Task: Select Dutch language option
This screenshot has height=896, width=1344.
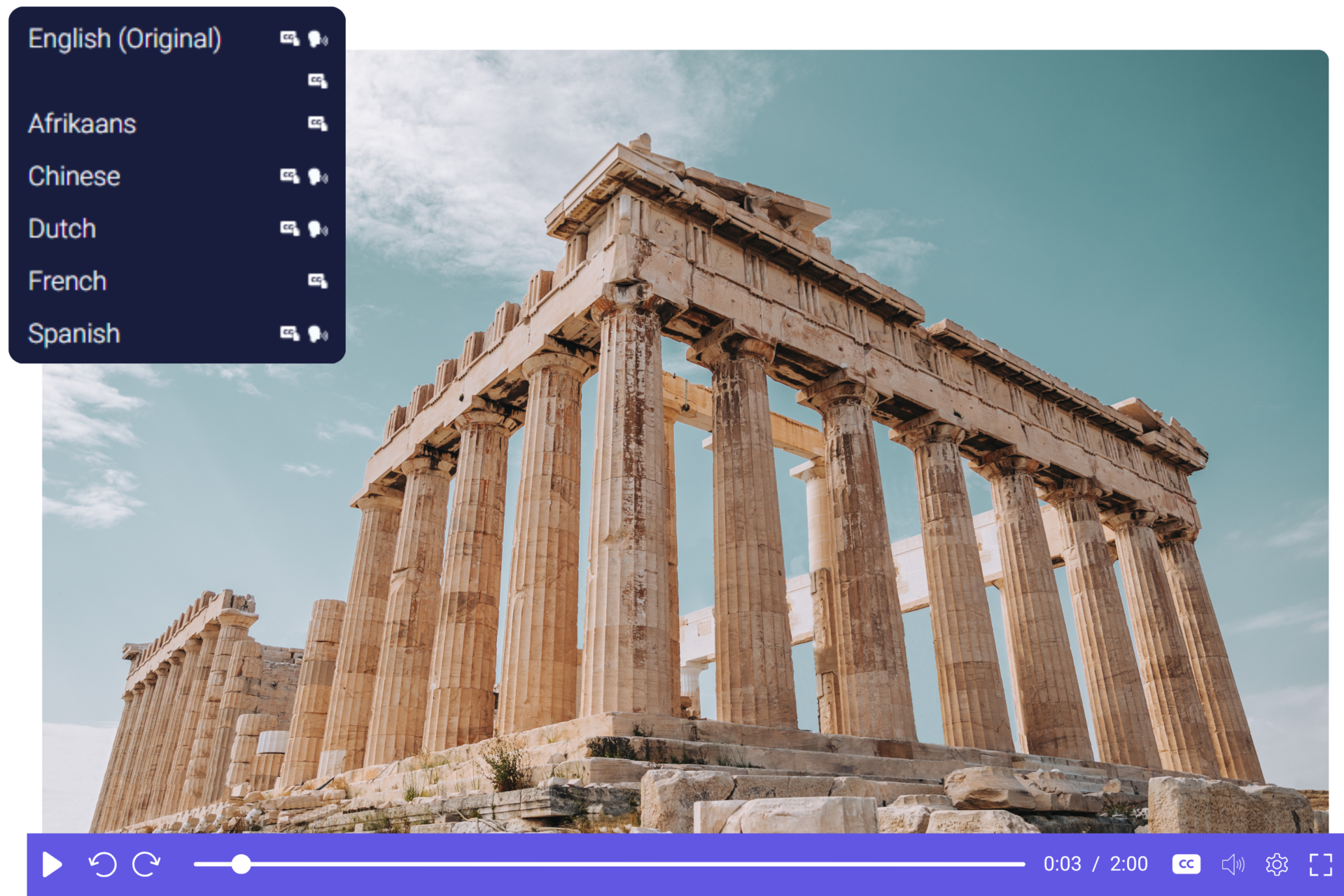Action: tap(62, 229)
